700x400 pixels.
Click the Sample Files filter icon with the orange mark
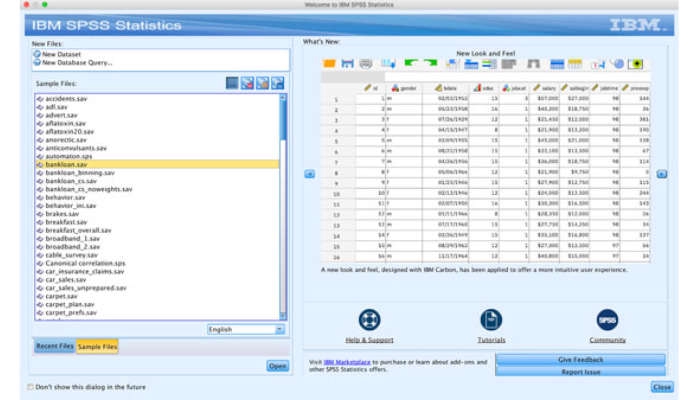pos(262,83)
